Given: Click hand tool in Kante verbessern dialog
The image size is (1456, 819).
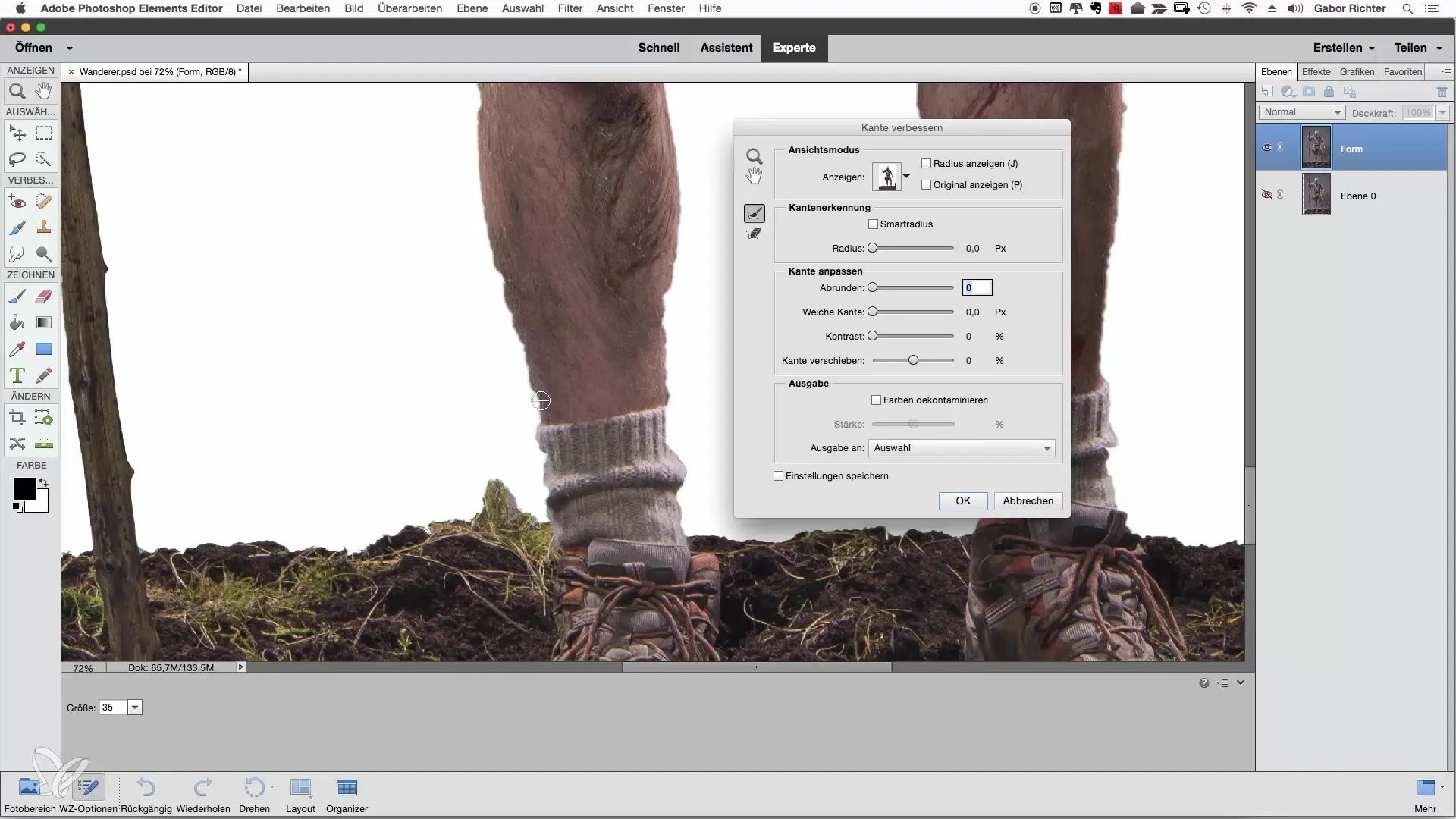Looking at the screenshot, I should pyautogui.click(x=754, y=176).
